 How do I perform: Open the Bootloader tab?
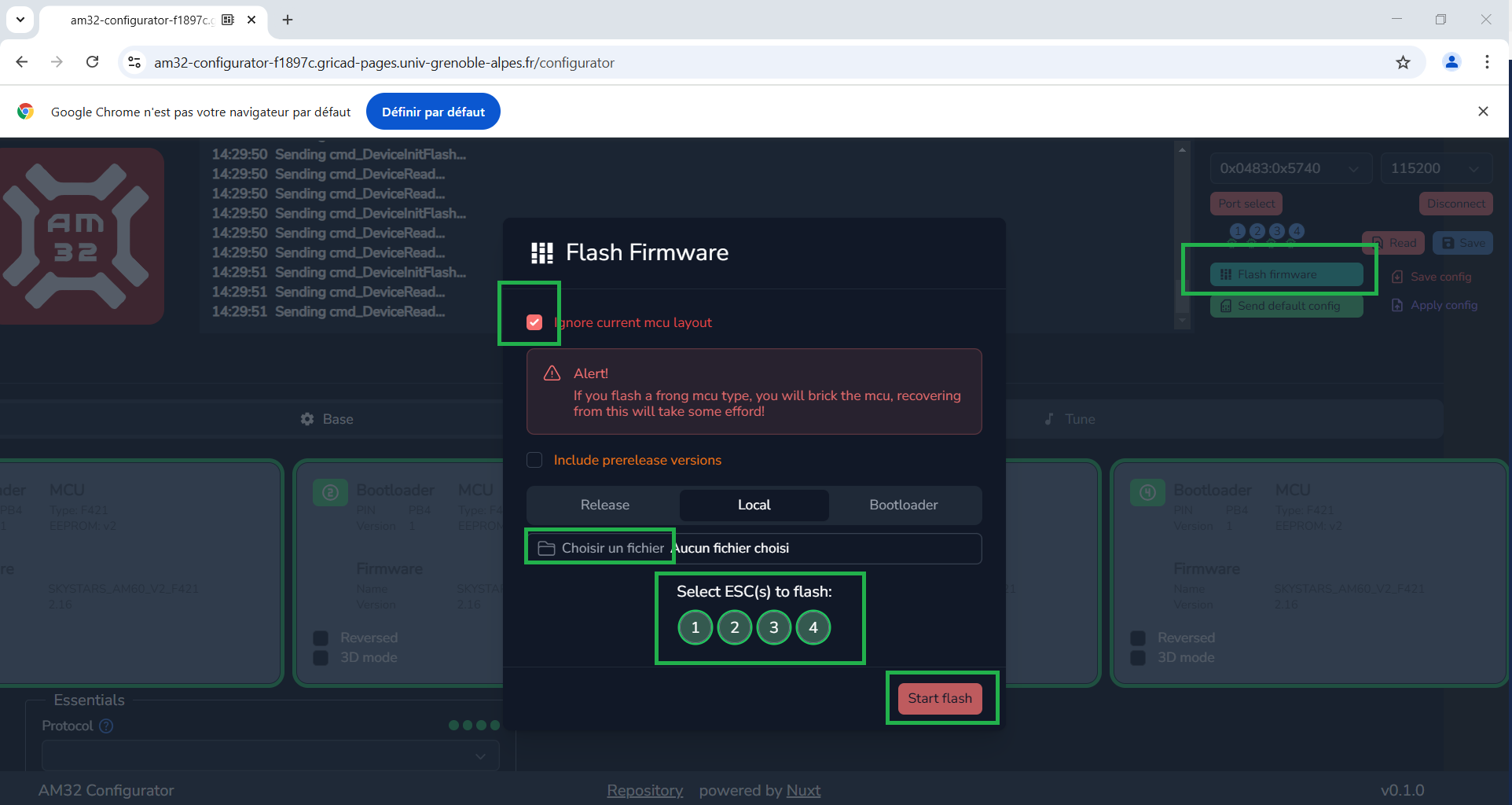pyautogui.click(x=904, y=505)
